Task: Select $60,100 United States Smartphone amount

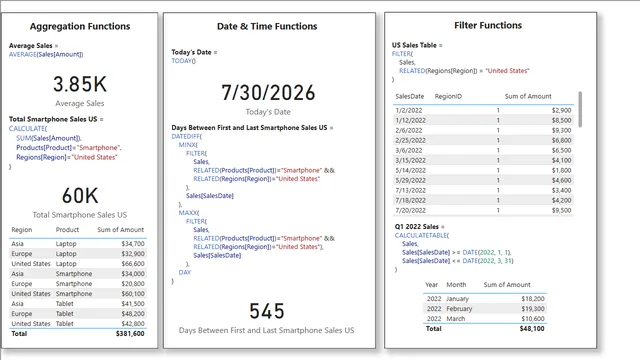Action: (x=133, y=294)
